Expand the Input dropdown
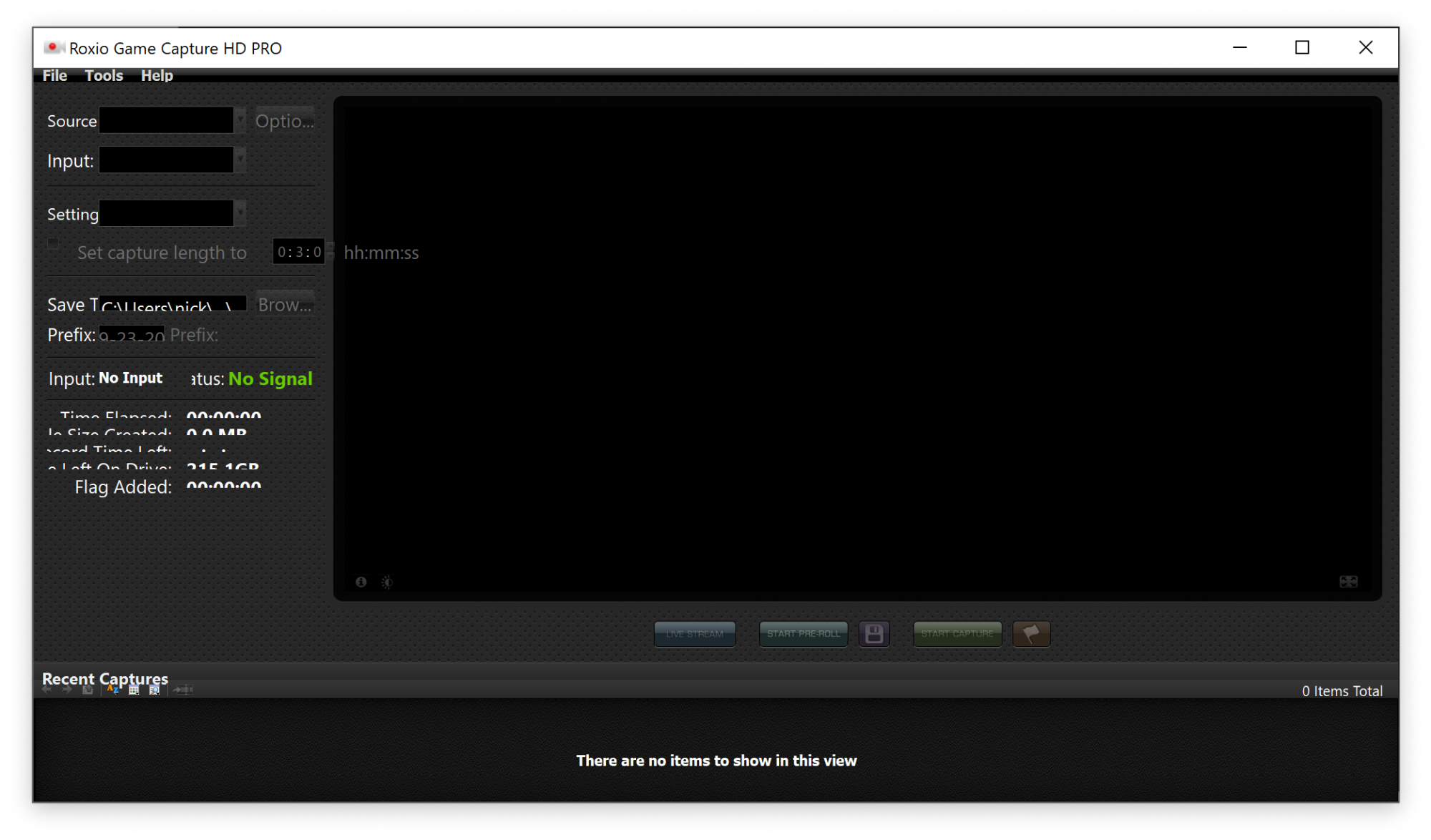Image resolution: width=1431 pixels, height=840 pixels. tap(172, 160)
